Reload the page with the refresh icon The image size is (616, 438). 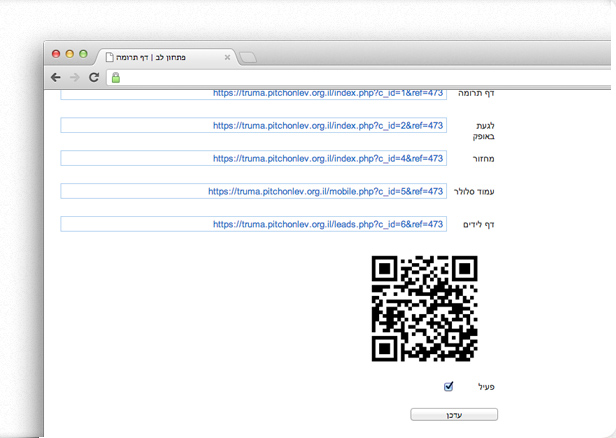[94, 77]
